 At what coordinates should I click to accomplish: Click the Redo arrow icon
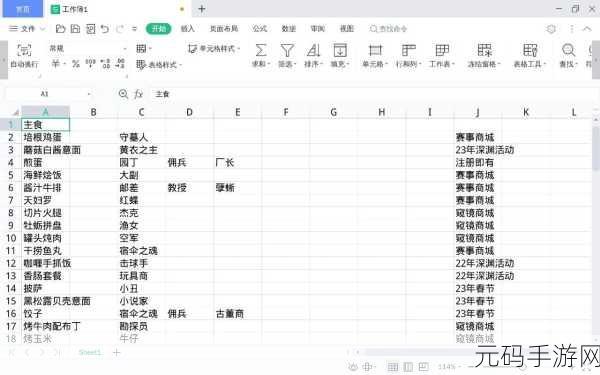click(120, 29)
